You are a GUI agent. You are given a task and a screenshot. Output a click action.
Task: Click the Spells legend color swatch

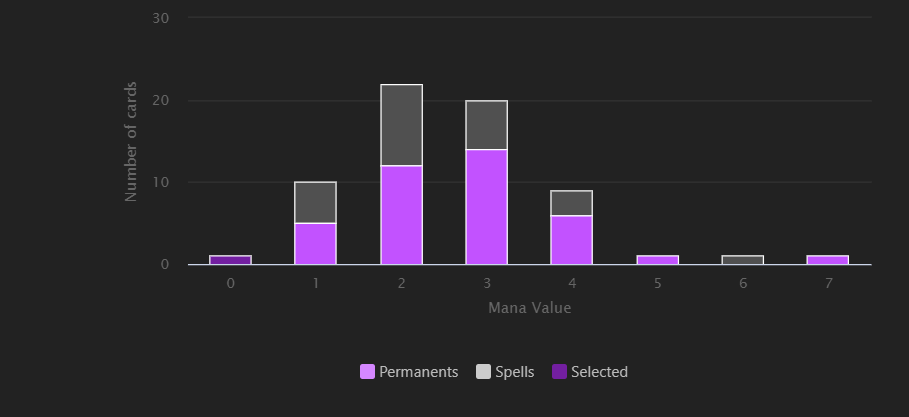click(483, 372)
